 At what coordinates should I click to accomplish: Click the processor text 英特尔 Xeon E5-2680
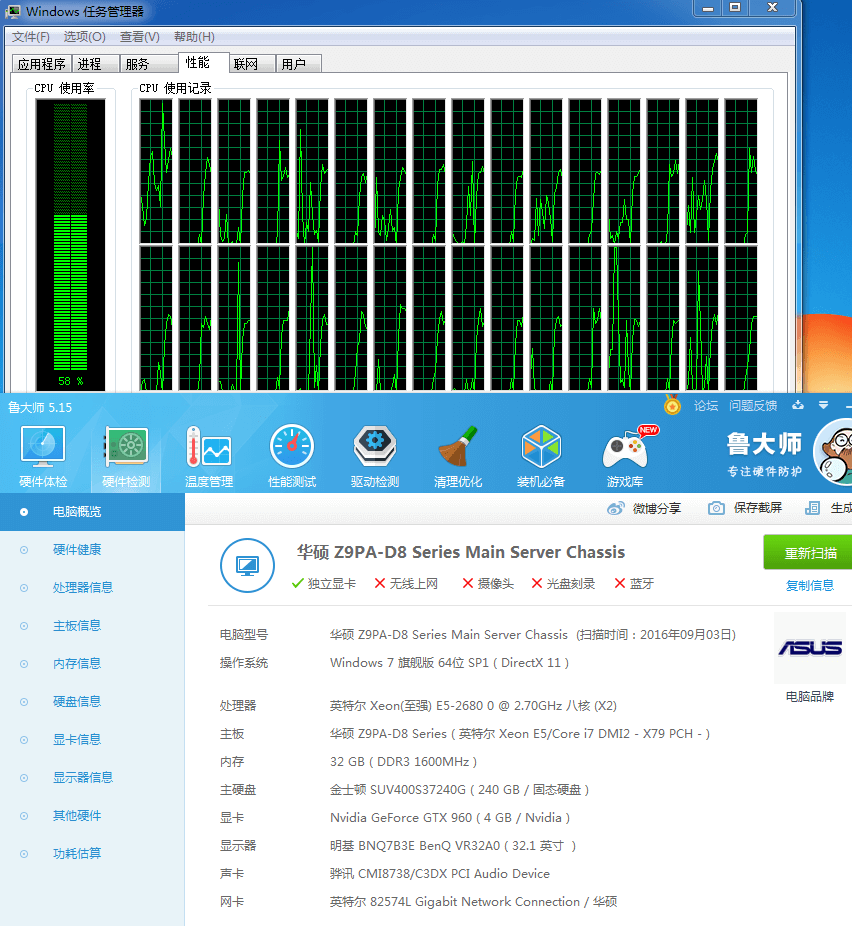point(473,706)
